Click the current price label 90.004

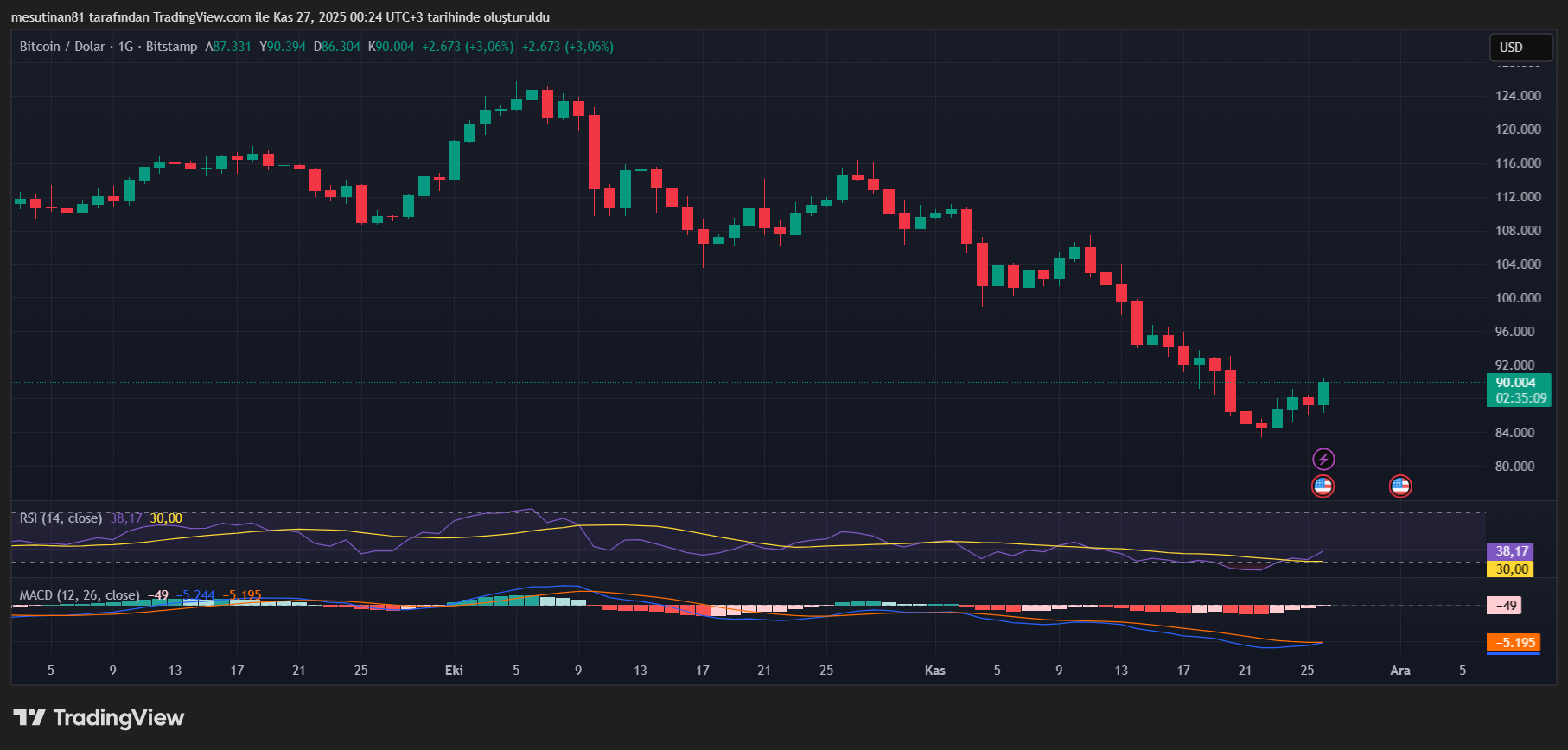tap(1516, 383)
